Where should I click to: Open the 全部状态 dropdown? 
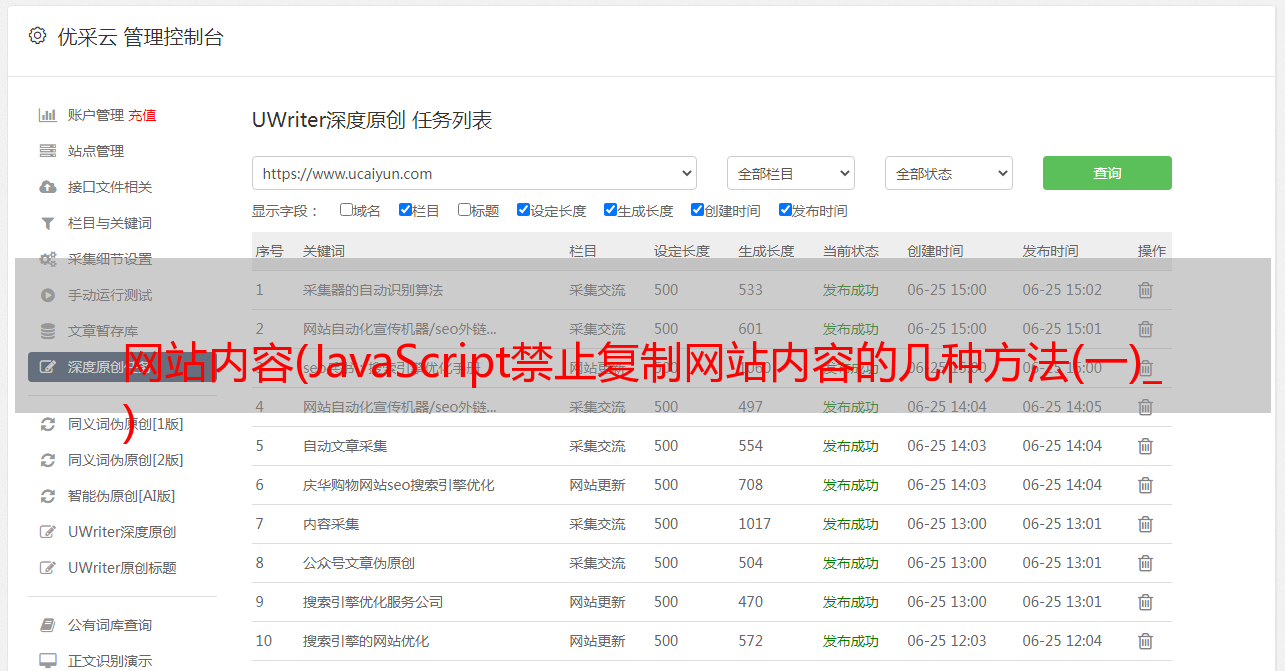(x=949, y=173)
